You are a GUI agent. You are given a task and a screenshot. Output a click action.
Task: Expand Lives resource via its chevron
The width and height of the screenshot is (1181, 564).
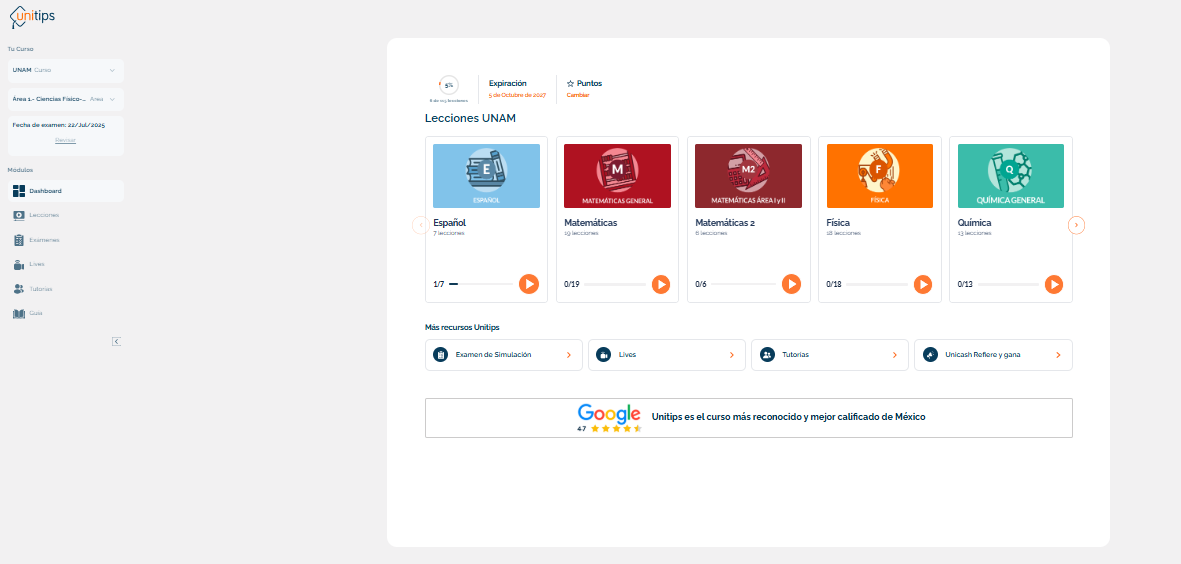(731, 355)
